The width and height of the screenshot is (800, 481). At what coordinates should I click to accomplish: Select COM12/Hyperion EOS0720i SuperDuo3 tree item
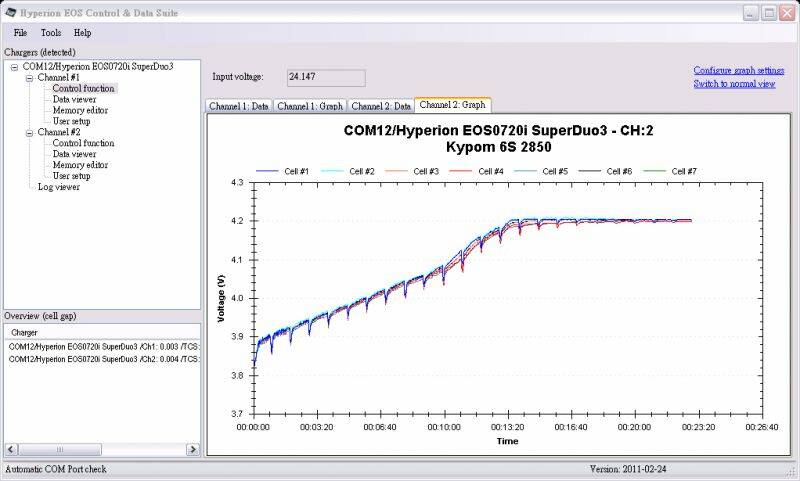tap(98, 66)
